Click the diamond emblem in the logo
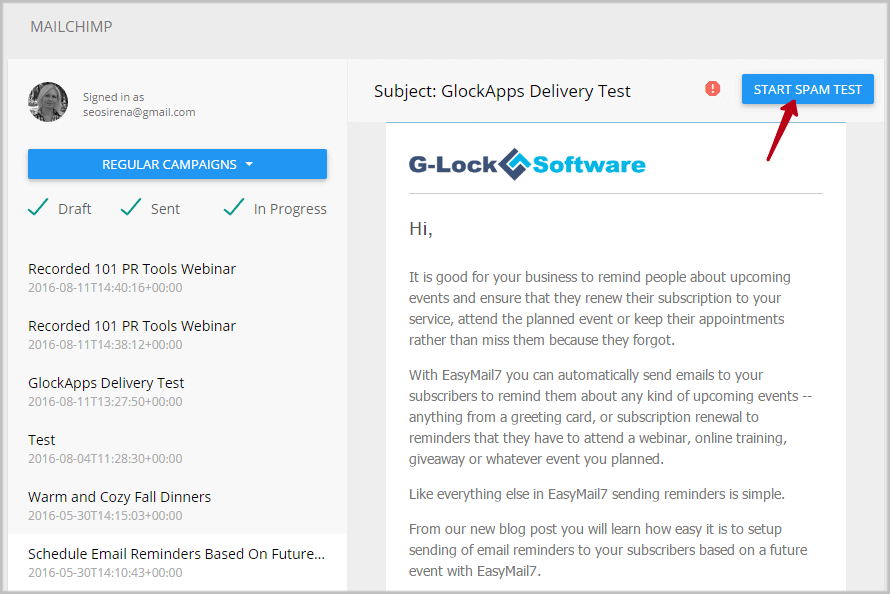The width and height of the screenshot is (890, 594). coord(514,164)
